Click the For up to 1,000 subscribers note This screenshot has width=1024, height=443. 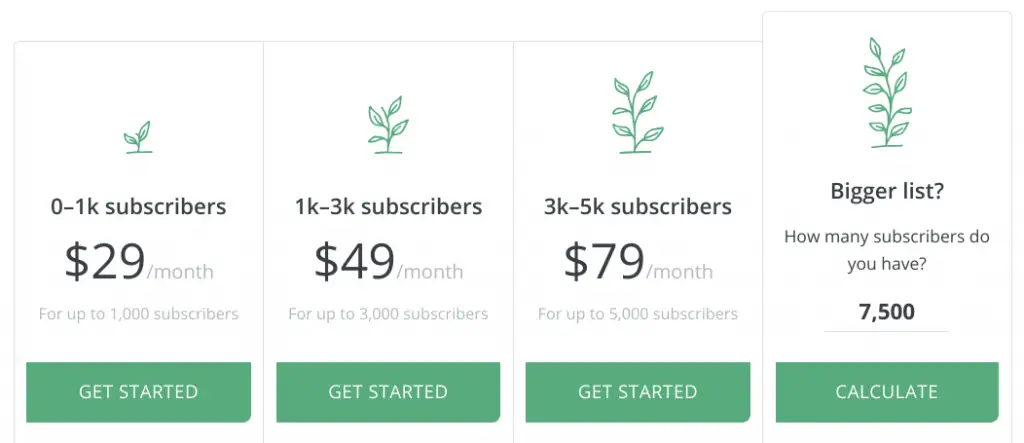pyautogui.click(x=138, y=314)
